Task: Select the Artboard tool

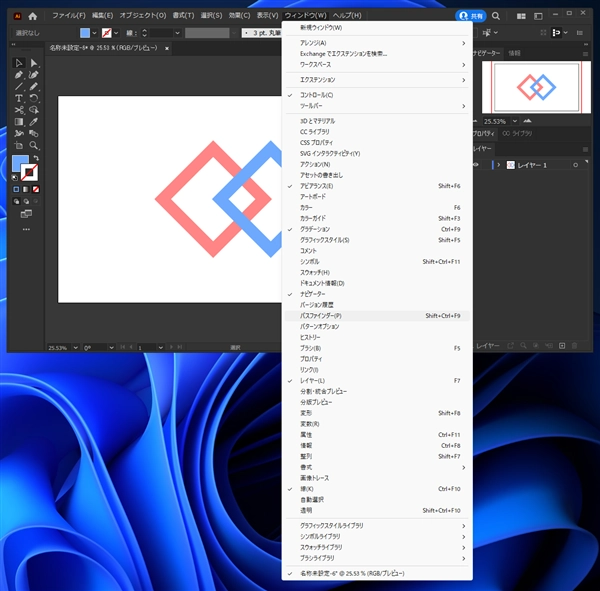Action: click(18, 145)
